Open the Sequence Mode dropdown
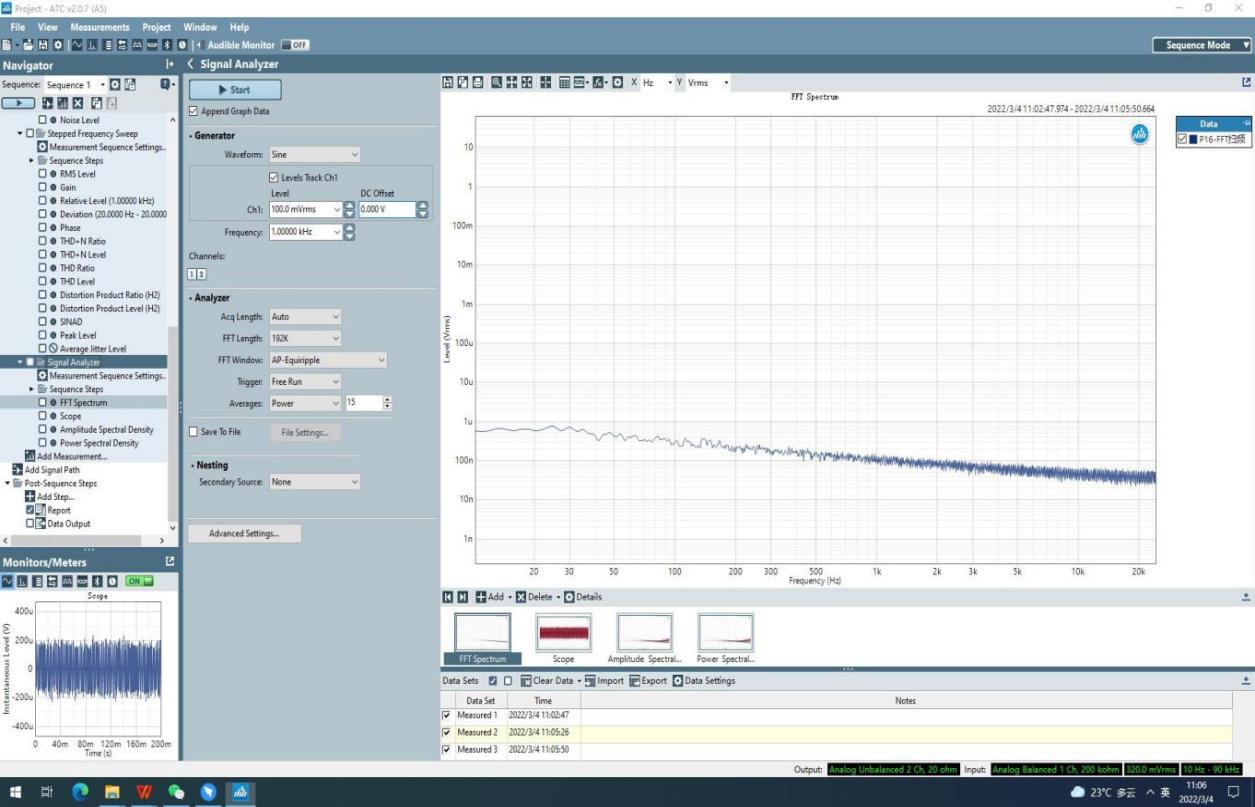1255x807 pixels. tap(1202, 45)
